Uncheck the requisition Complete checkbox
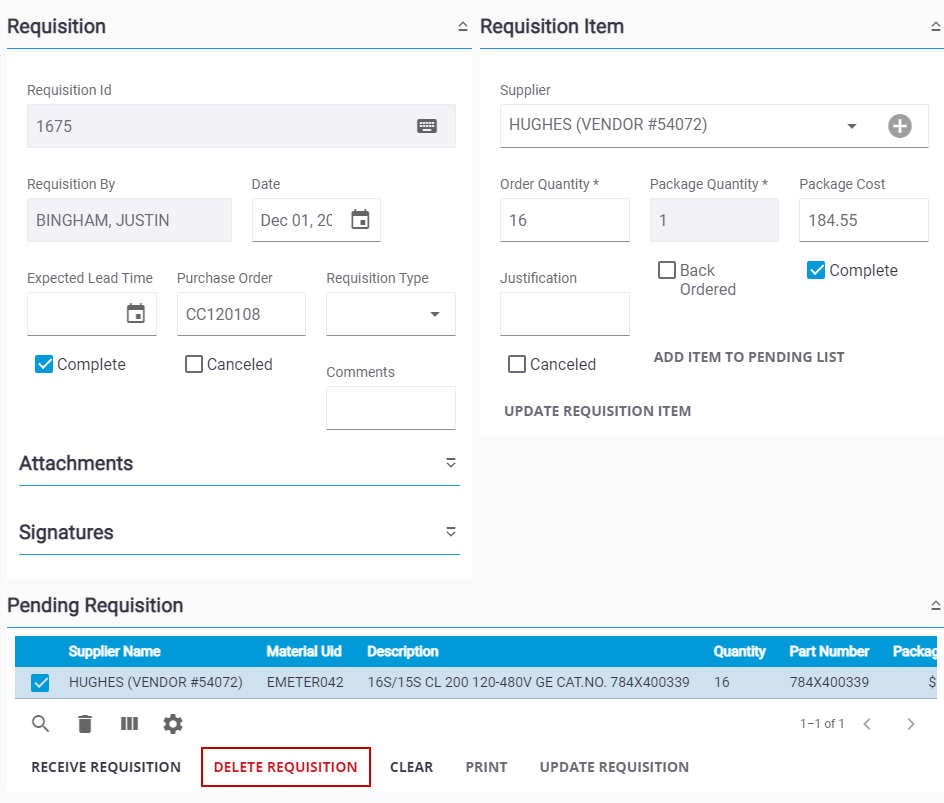 (44, 365)
